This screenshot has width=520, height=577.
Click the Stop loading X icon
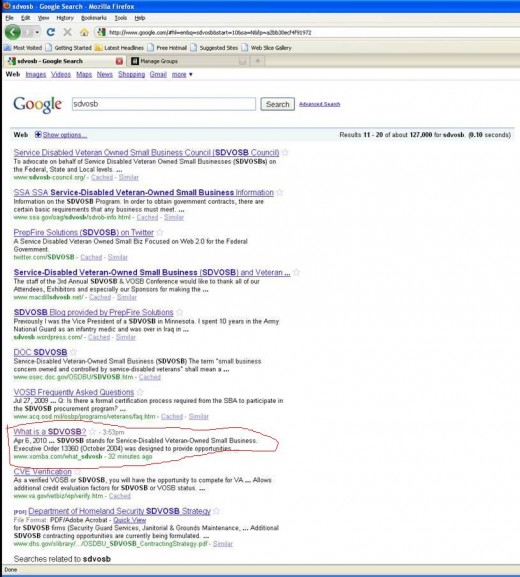(67, 32)
